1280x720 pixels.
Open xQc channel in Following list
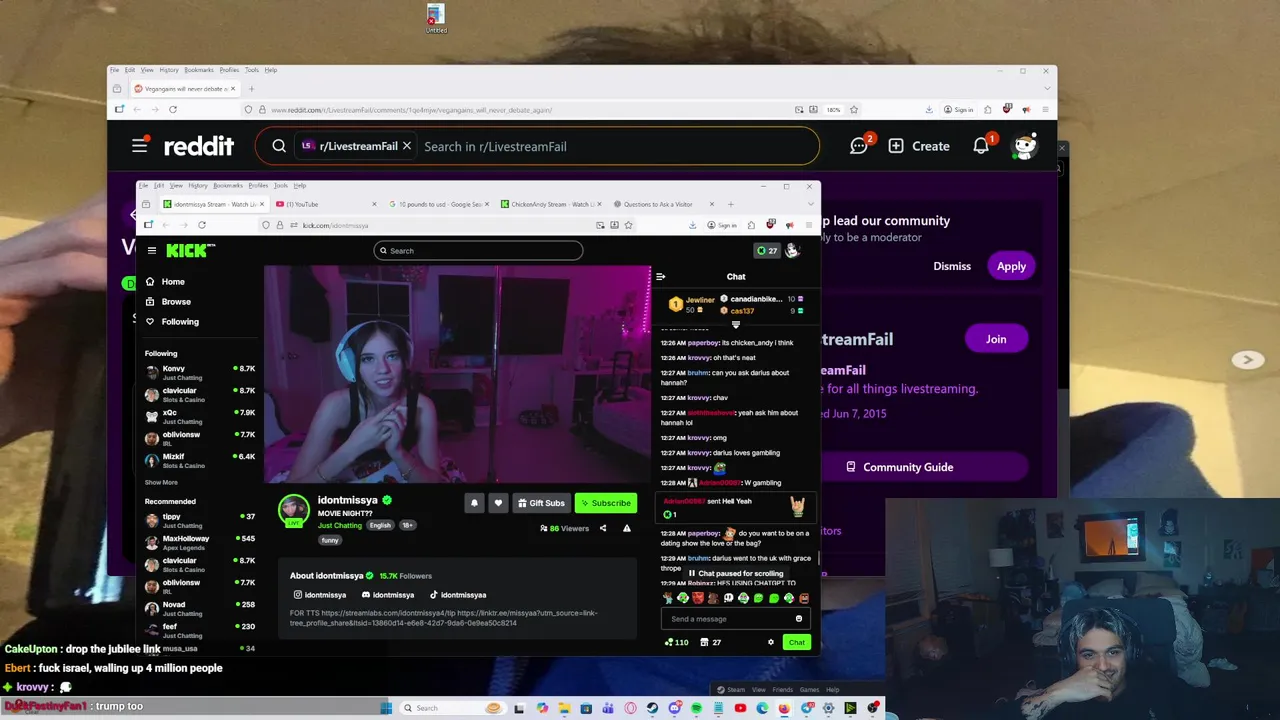200,416
